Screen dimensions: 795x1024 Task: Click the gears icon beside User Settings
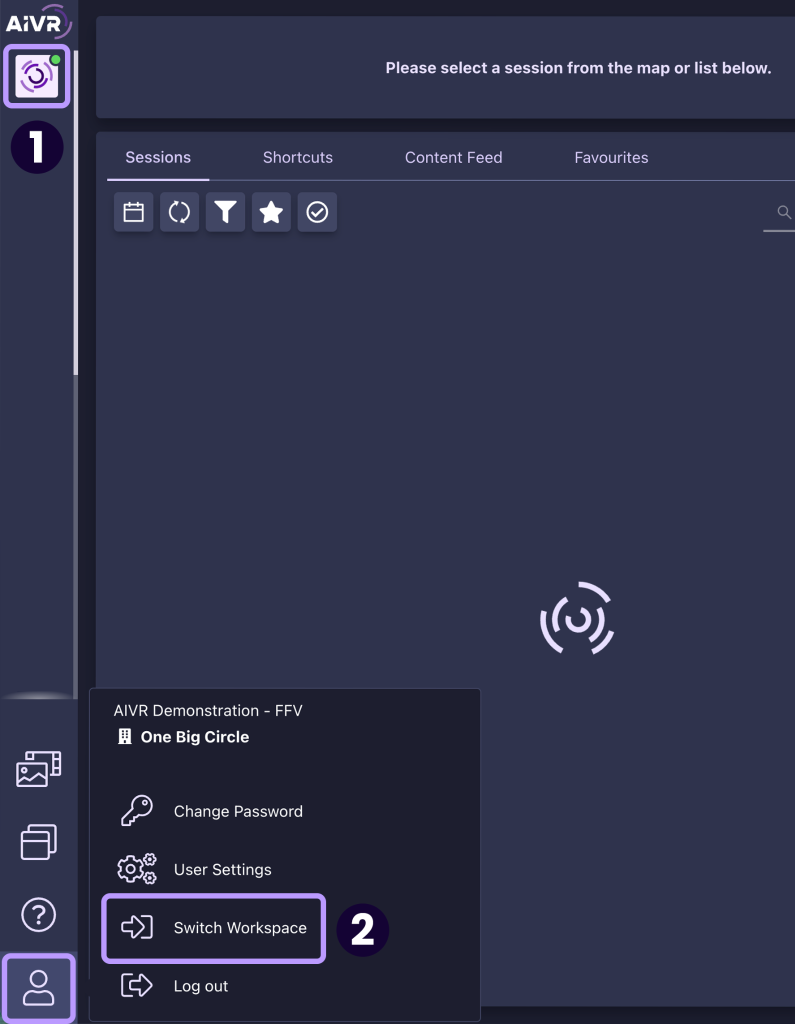(137, 869)
